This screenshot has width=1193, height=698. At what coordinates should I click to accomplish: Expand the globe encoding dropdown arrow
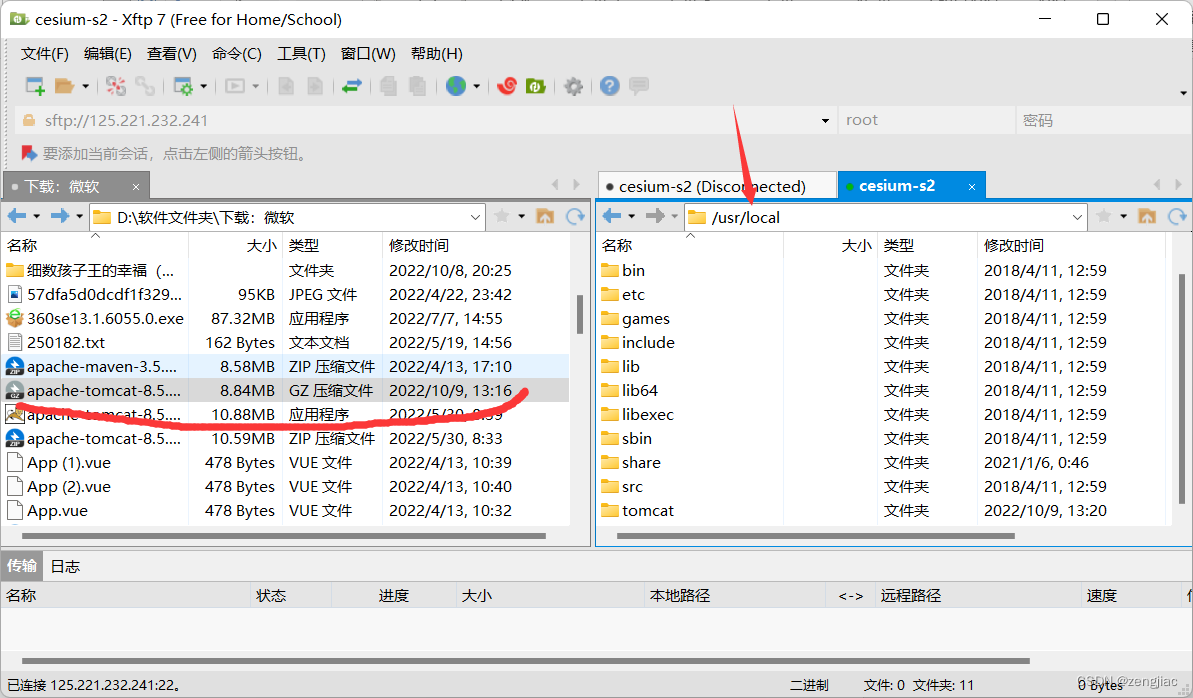476,86
